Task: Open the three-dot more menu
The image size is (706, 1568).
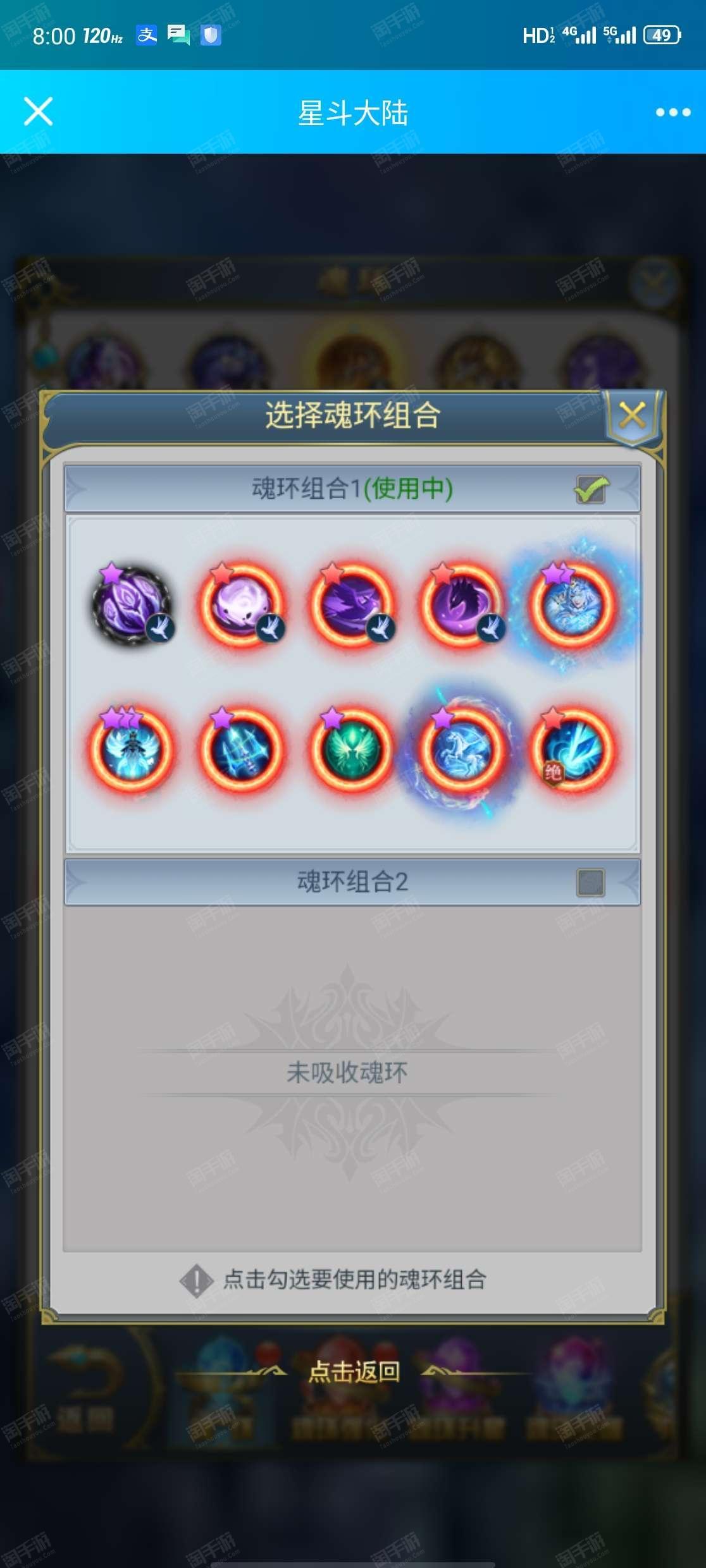Action: coord(672,113)
